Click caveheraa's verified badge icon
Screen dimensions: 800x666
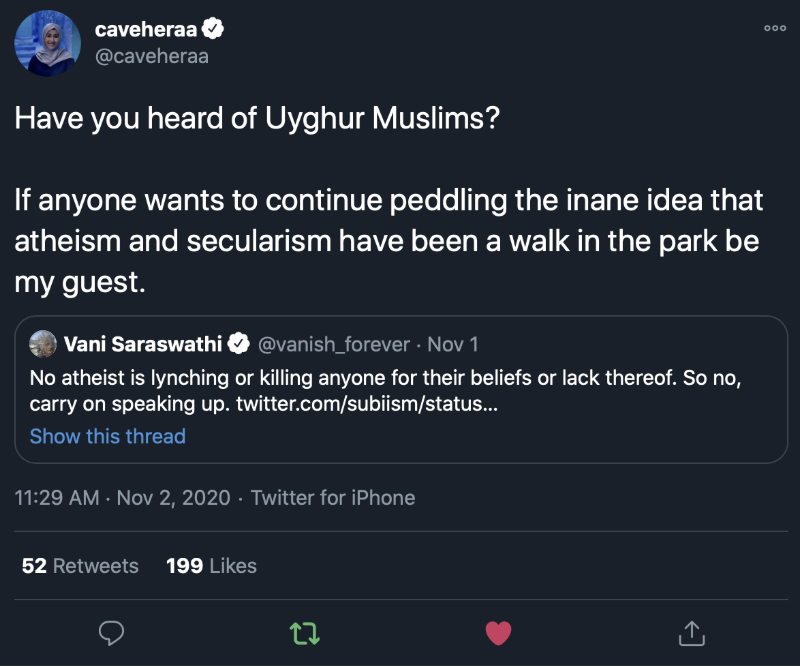pyautogui.click(x=210, y=29)
